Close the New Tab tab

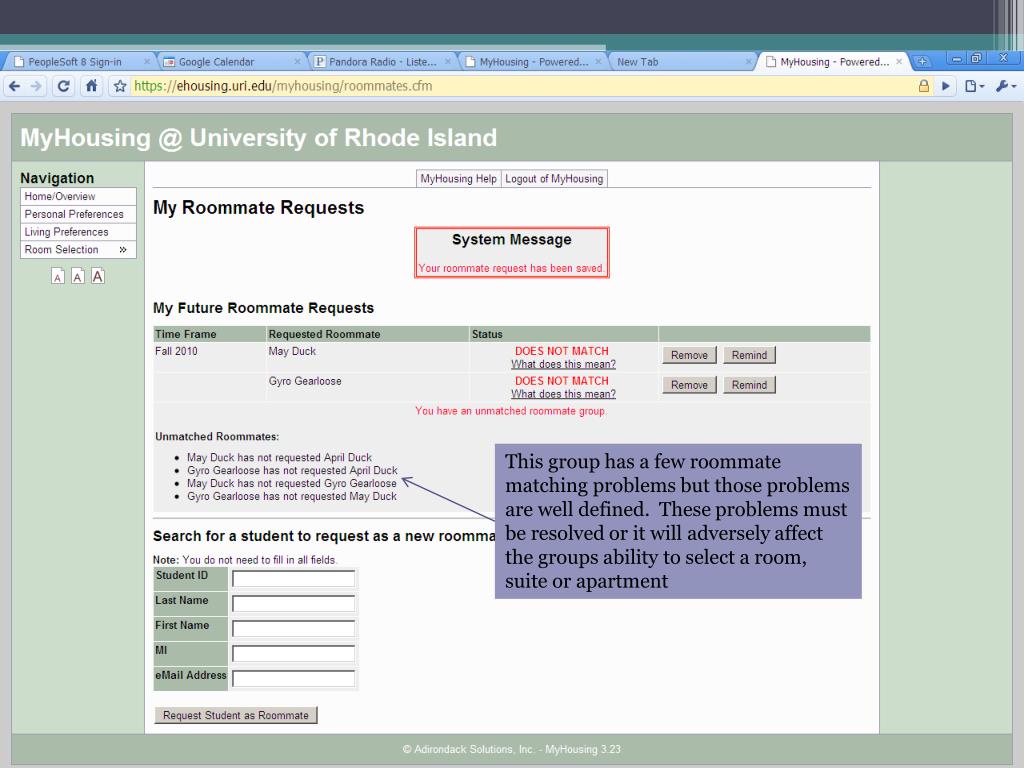coord(748,61)
